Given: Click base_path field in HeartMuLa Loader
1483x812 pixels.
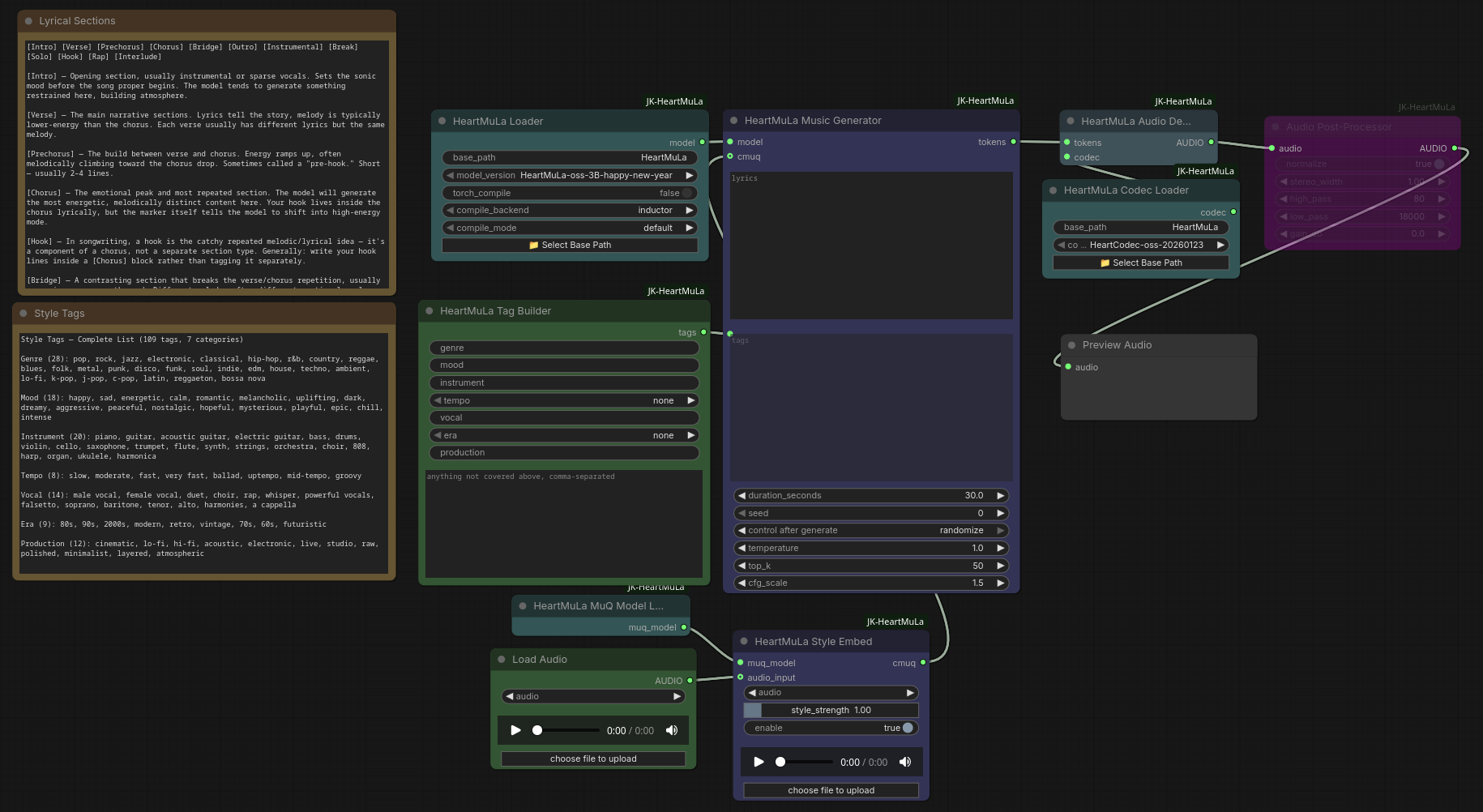Looking at the screenshot, I should click(x=570, y=157).
